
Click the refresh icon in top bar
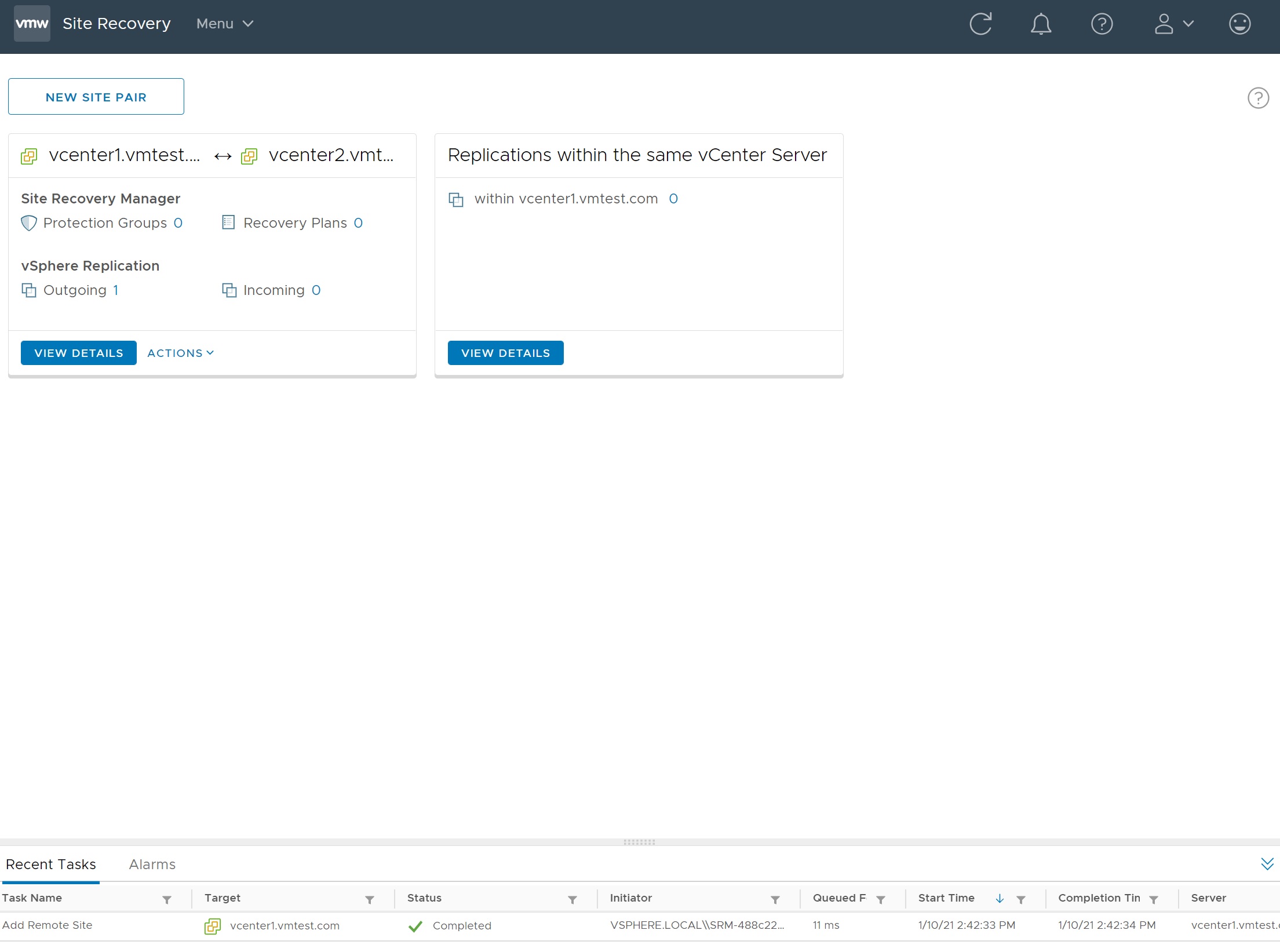pos(980,24)
